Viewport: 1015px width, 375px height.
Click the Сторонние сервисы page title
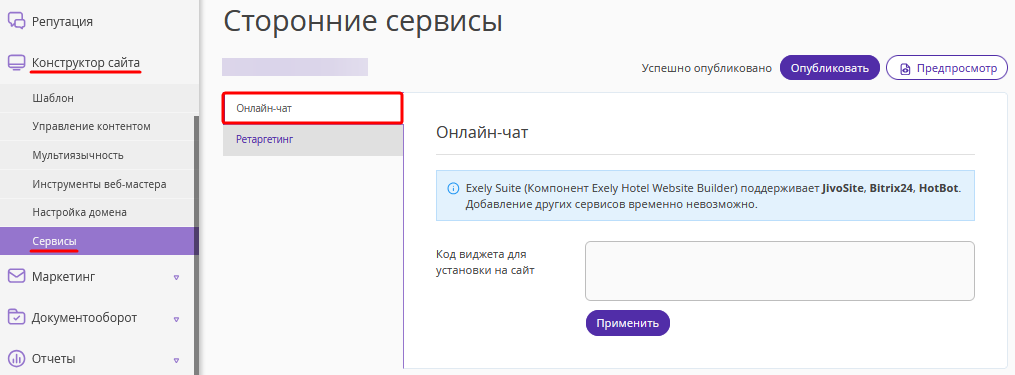point(362,21)
